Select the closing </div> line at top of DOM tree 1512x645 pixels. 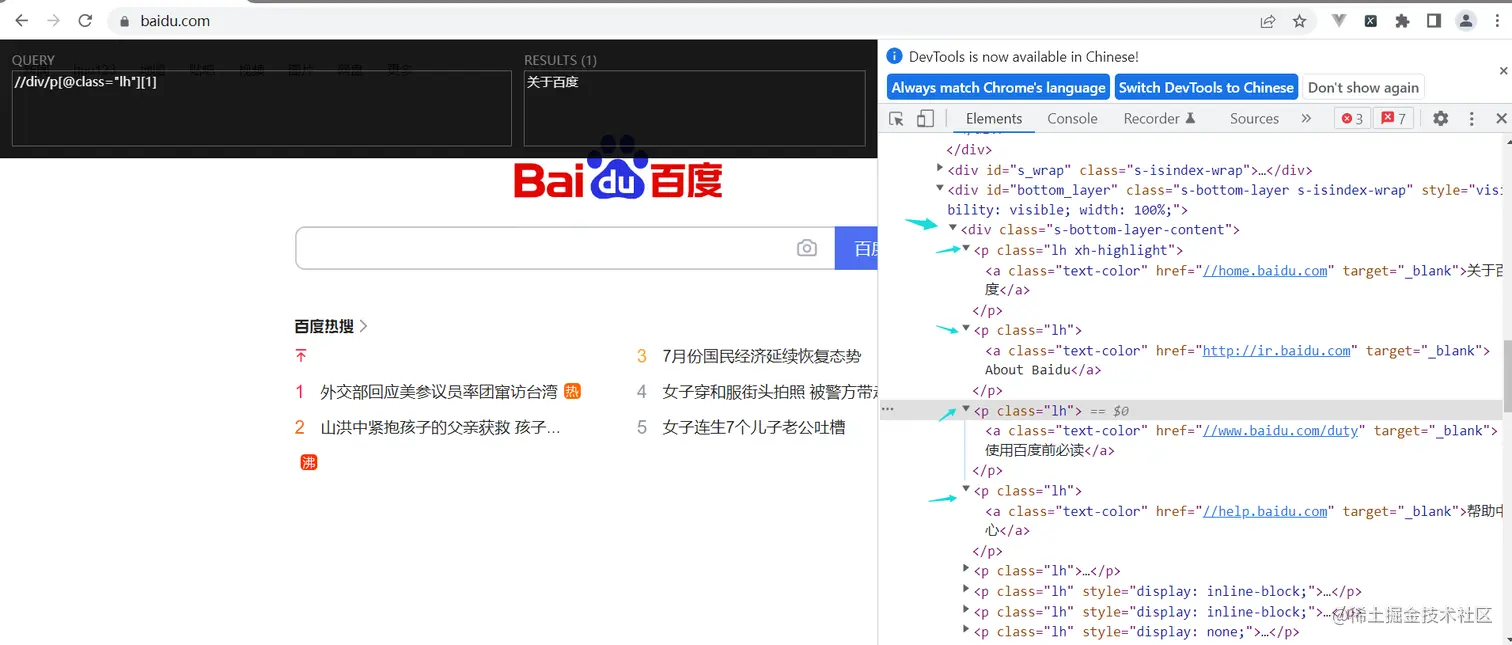click(x=969, y=149)
